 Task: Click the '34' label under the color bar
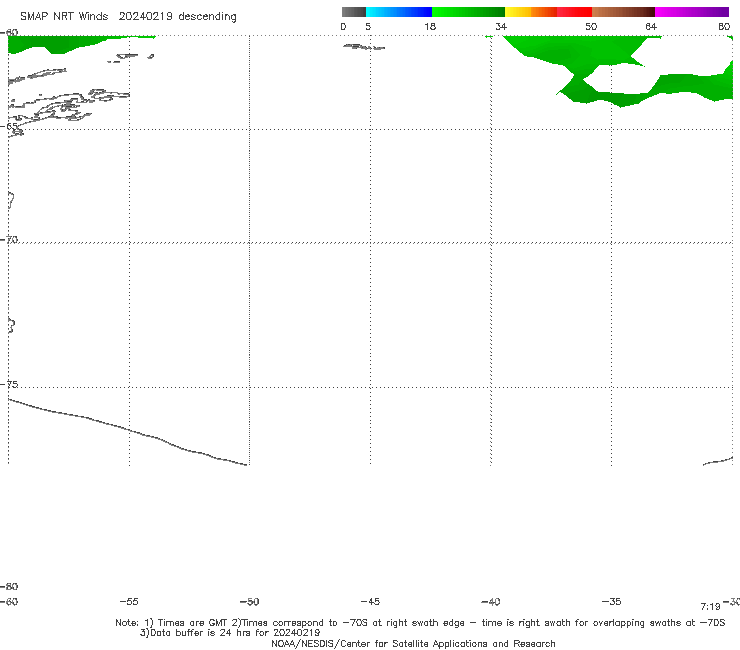click(x=501, y=27)
